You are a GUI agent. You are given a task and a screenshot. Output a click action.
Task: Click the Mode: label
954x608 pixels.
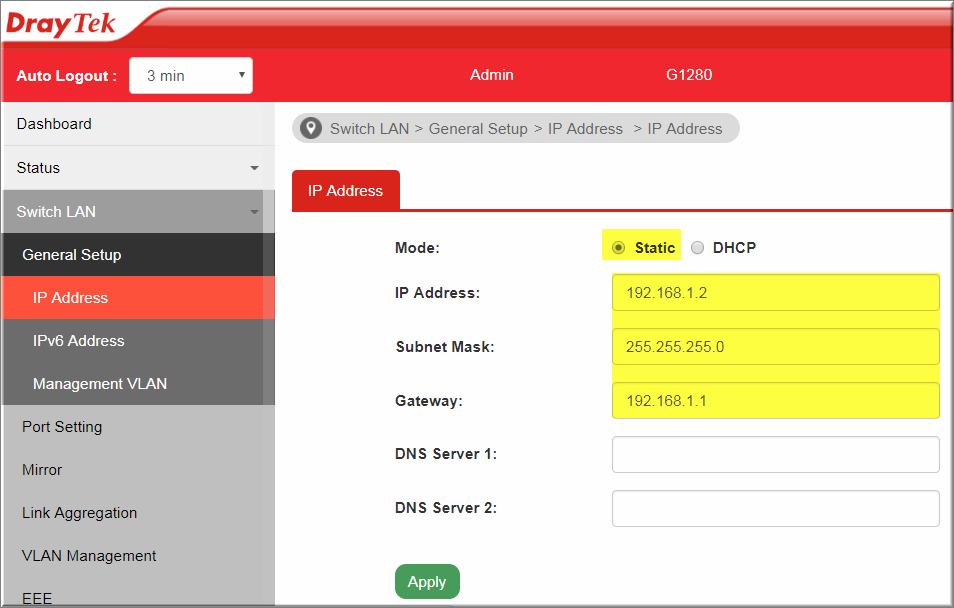[417, 248]
